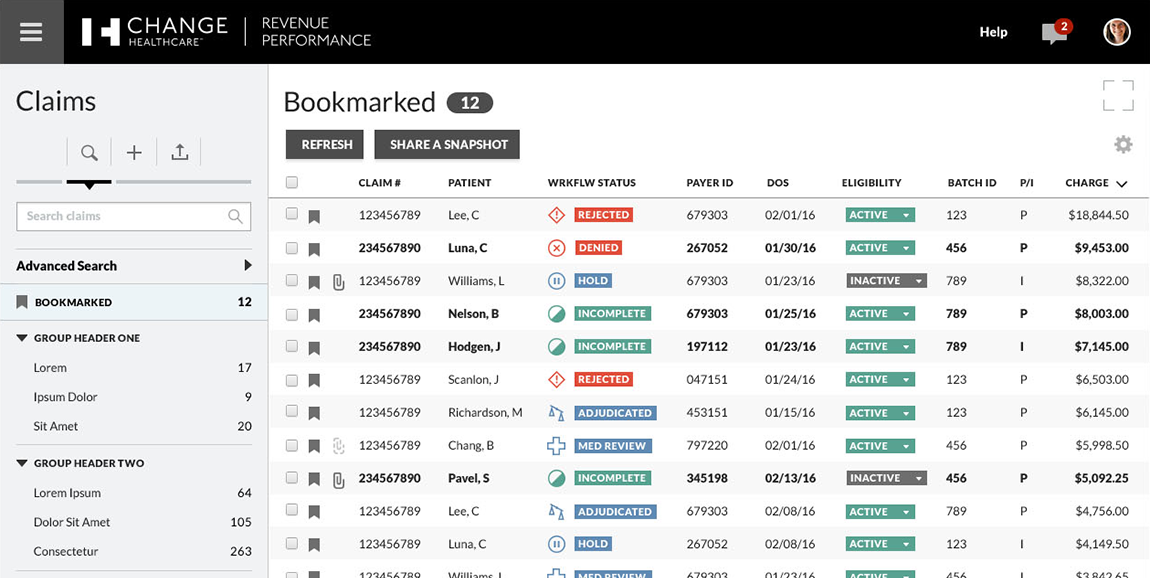The width and height of the screenshot is (1150, 578).
Task: Expand view to fullscreen
Action: (x=1118, y=96)
